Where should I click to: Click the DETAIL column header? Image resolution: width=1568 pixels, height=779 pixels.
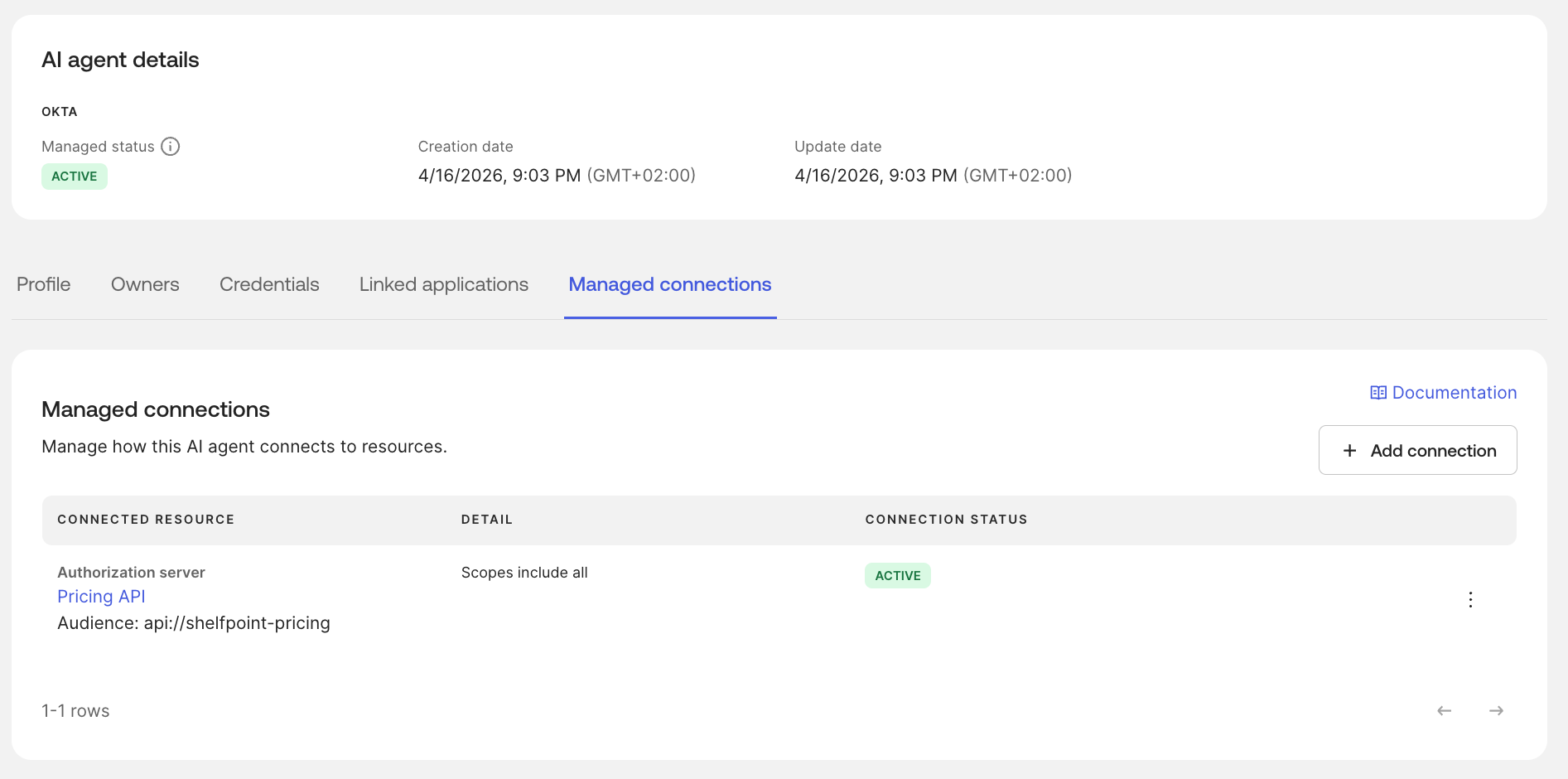pyautogui.click(x=487, y=520)
